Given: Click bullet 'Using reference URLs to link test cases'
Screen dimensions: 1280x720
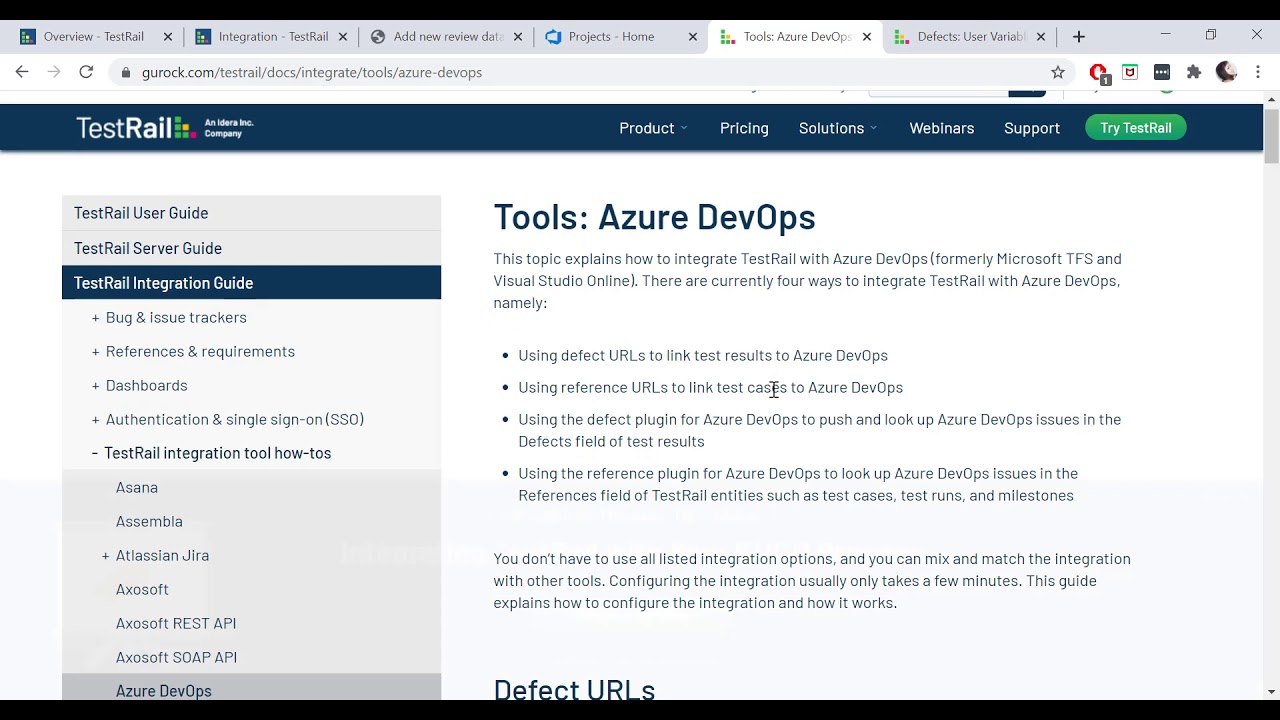Looking at the screenshot, I should pos(710,387).
